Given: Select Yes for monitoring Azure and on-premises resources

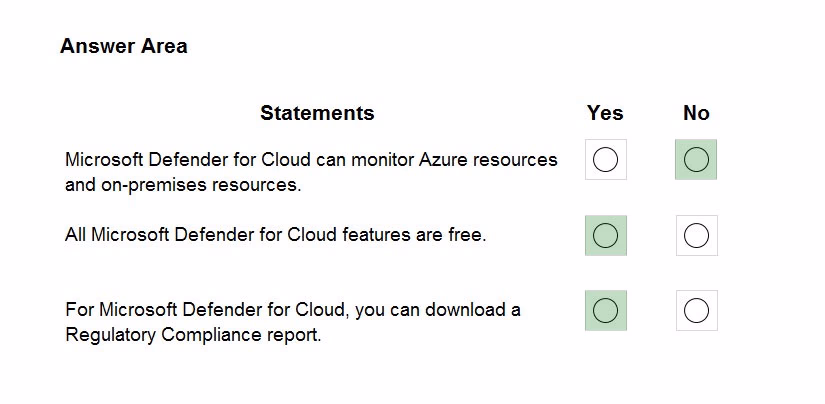Looking at the screenshot, I should click(x=606, y=159).
